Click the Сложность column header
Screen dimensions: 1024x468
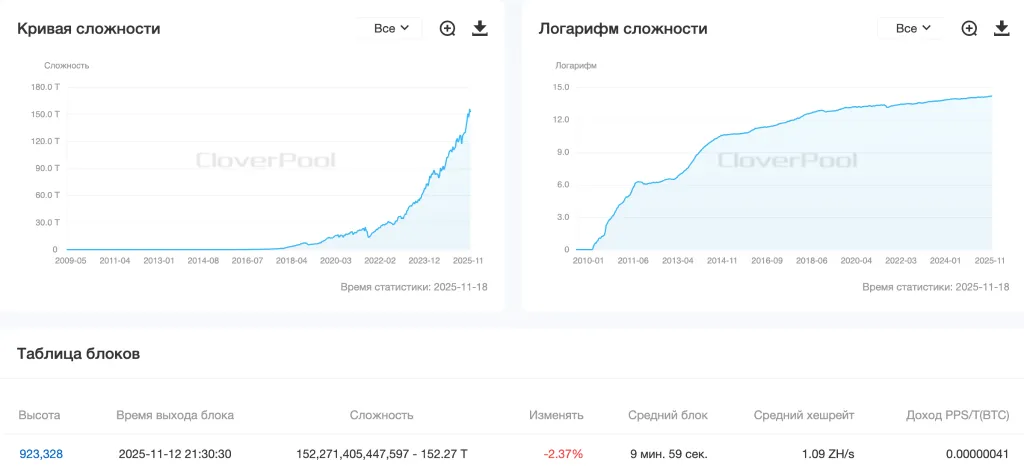381,415
